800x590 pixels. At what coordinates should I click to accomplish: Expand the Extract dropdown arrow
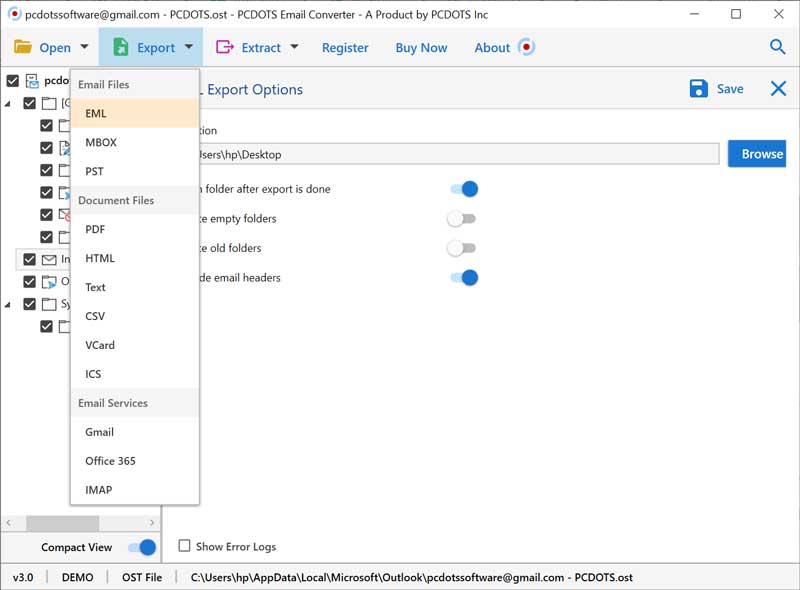(294, 47)
